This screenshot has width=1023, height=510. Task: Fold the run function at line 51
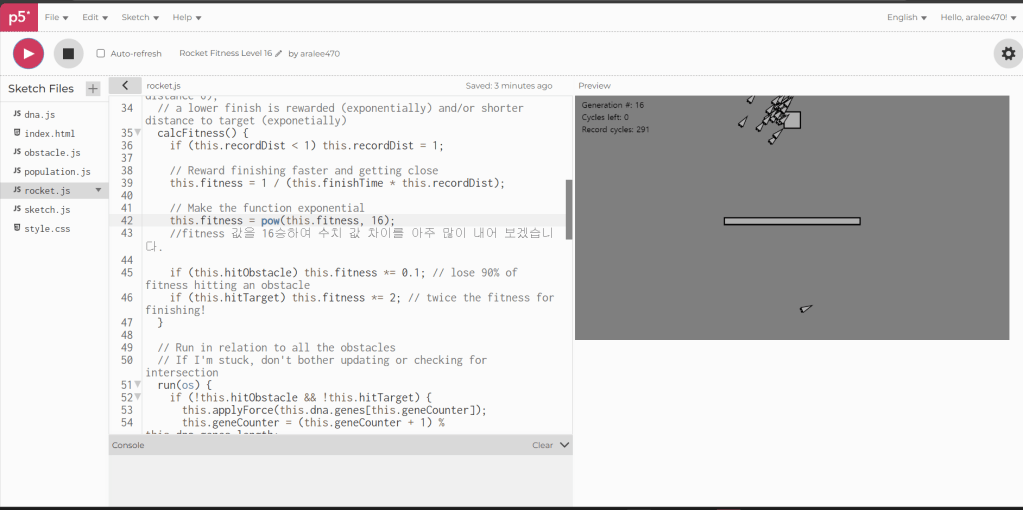pyautogui.click(x=138, y=385)
